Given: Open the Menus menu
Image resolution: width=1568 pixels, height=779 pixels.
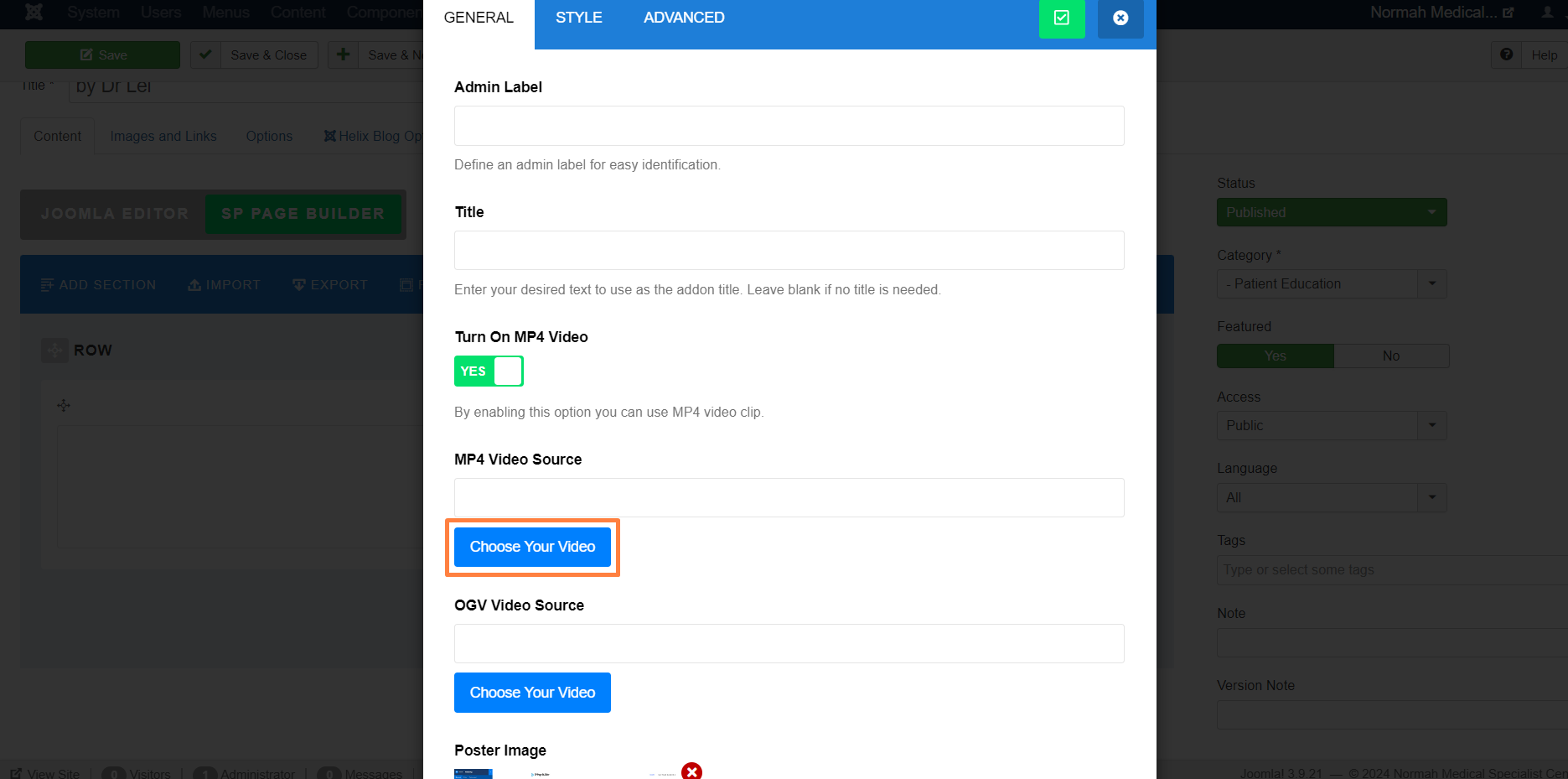Looking at the screenshot, I should click(x=225, y=13).
